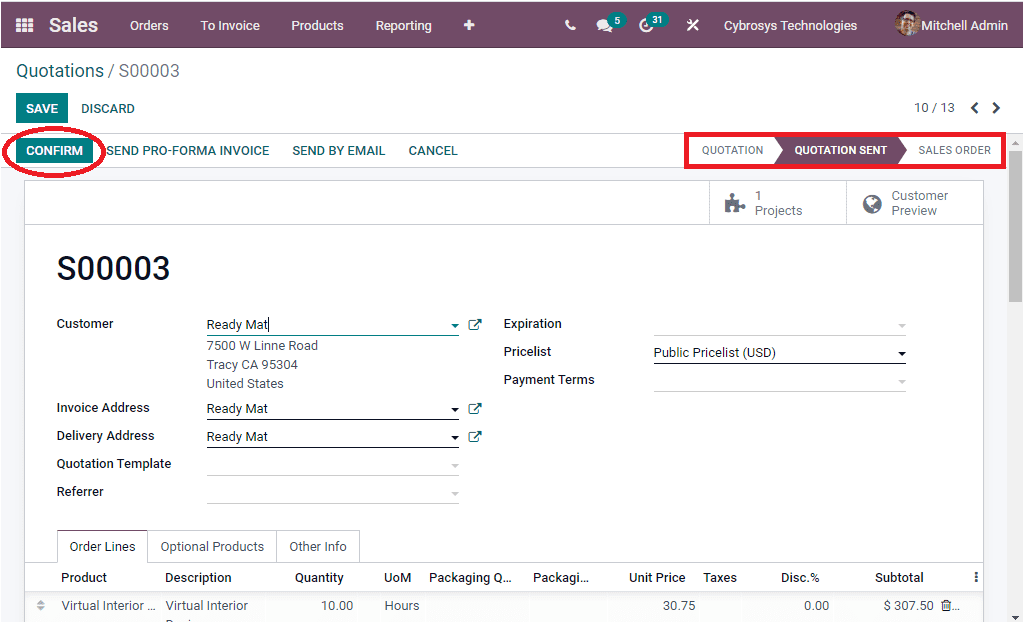Image resolution: width=1024 pixels, height=623 pixels.
Task: Click the developer tools wrench icon
Action: (692, 25)
